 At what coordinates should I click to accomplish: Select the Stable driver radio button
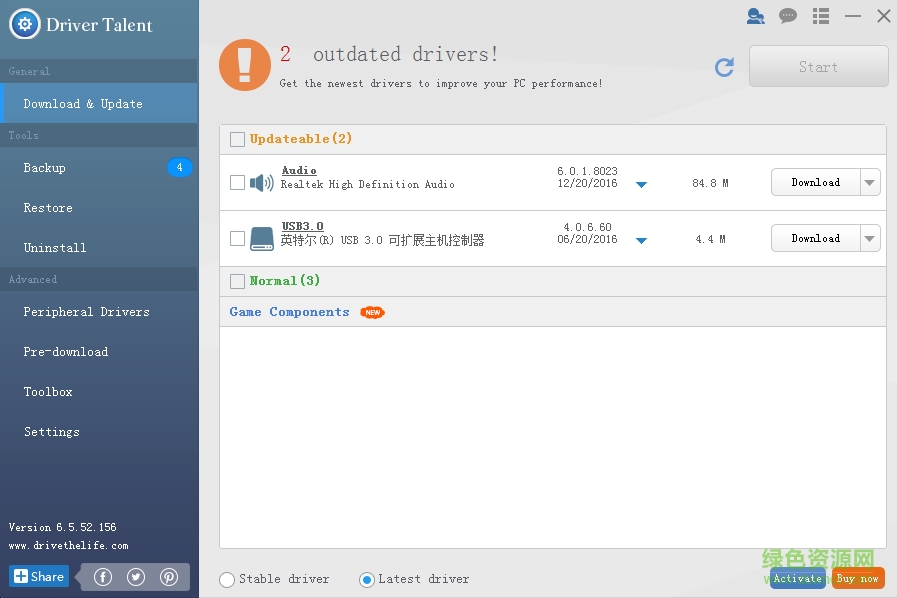[227, 579]
